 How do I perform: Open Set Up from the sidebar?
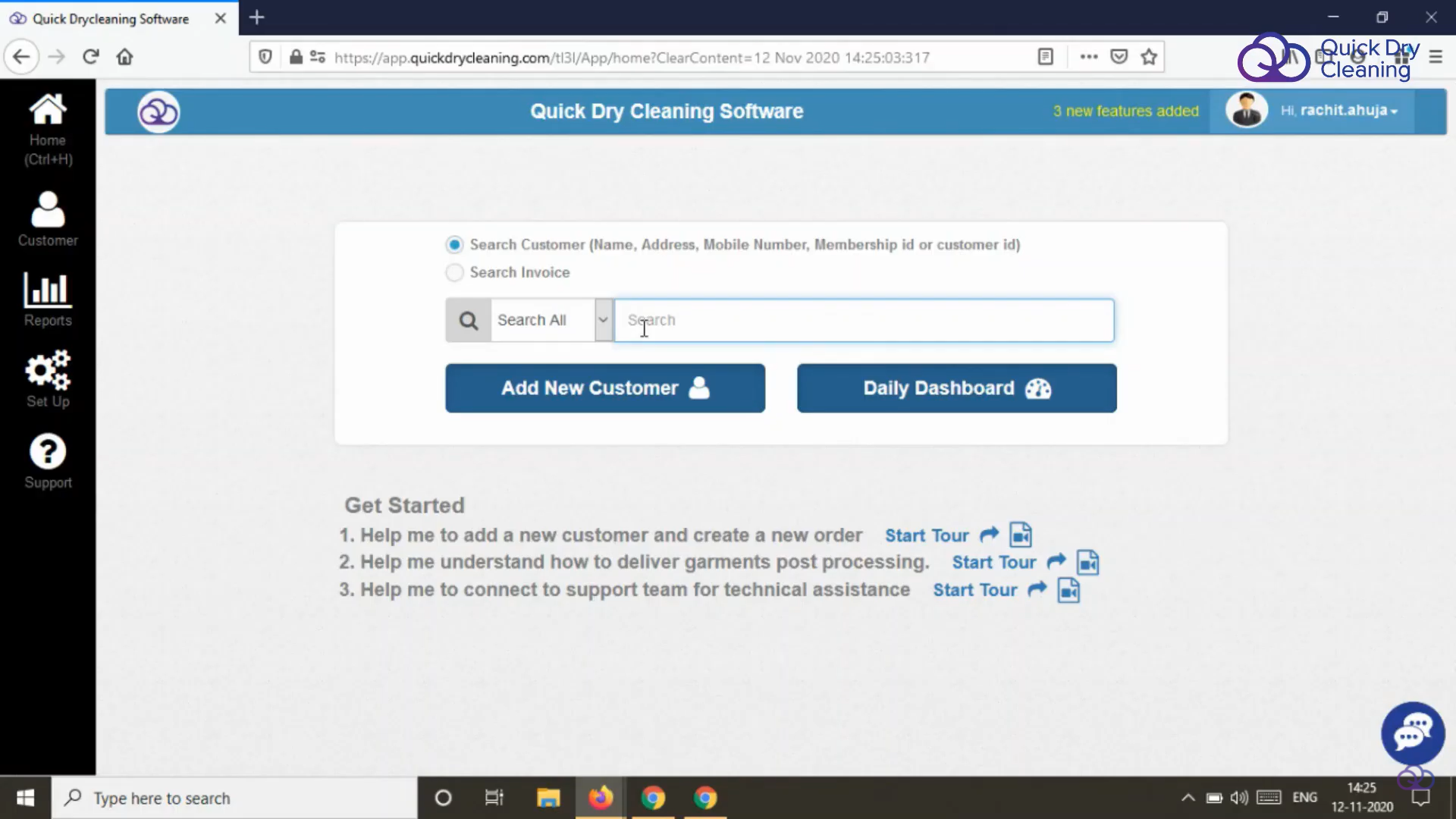pos(47,379)
